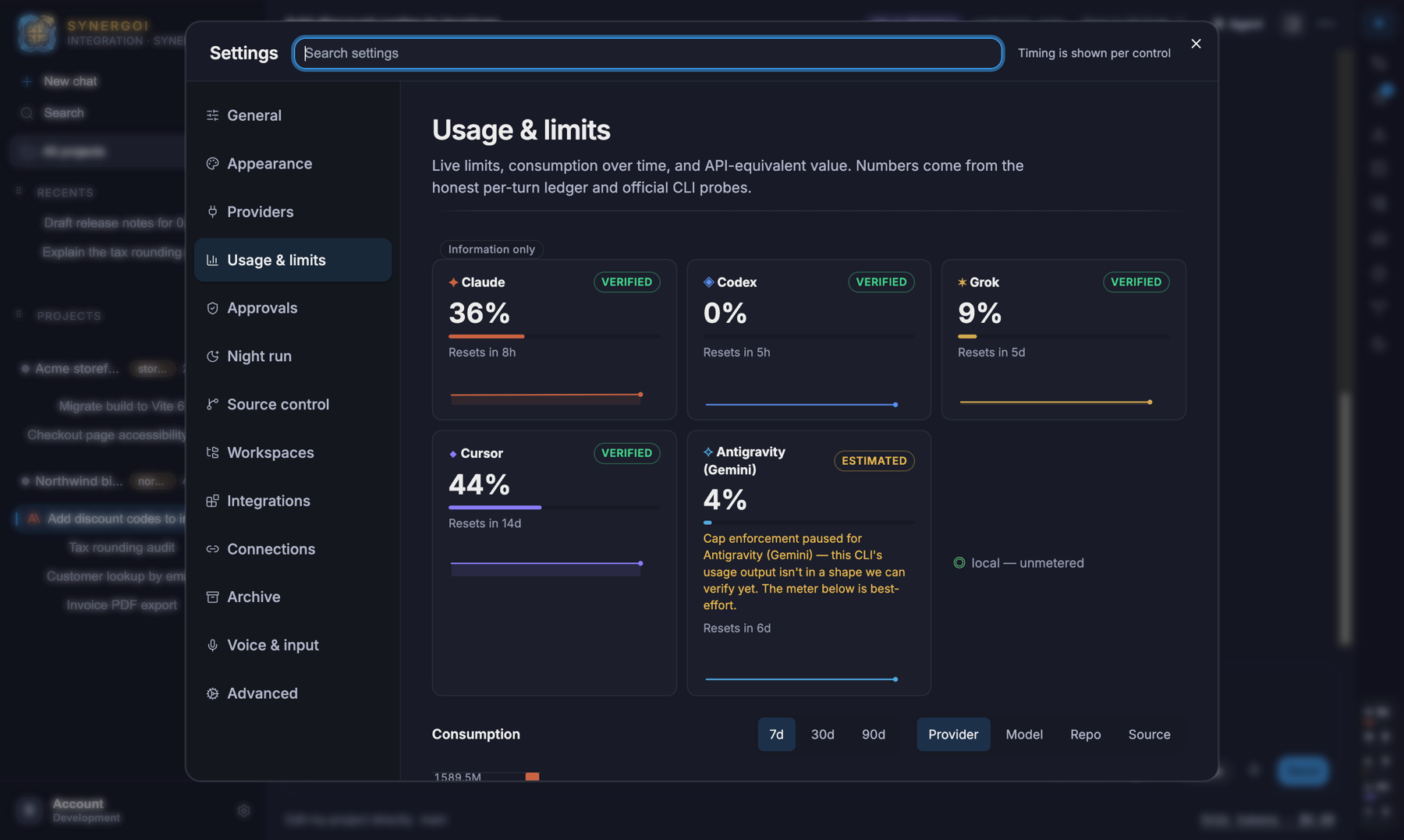The image size is (1404, 840).
Task: Click the Archive box icon
Action: (x=212, y=597)
